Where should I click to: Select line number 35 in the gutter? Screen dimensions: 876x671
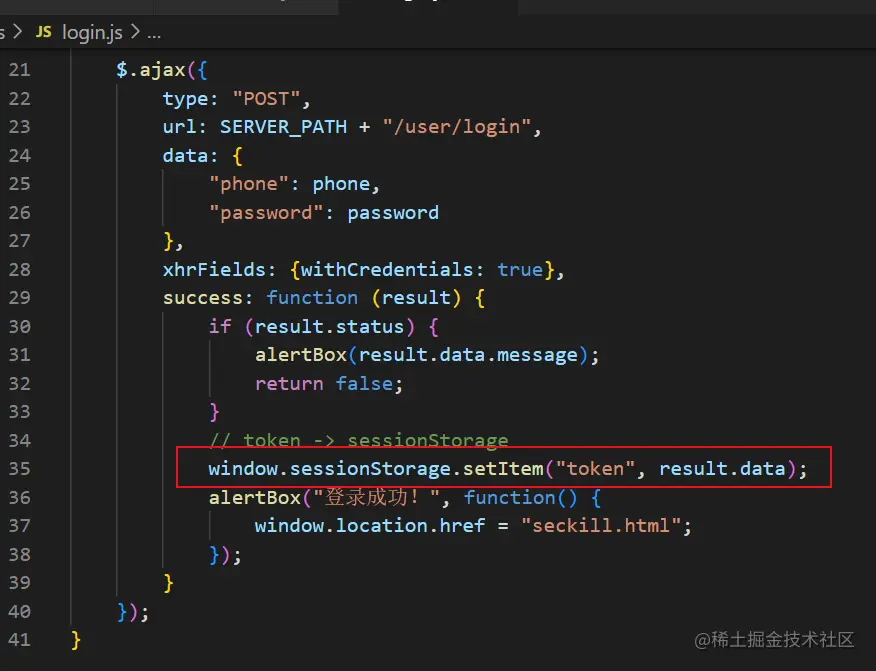coord(20,468)
